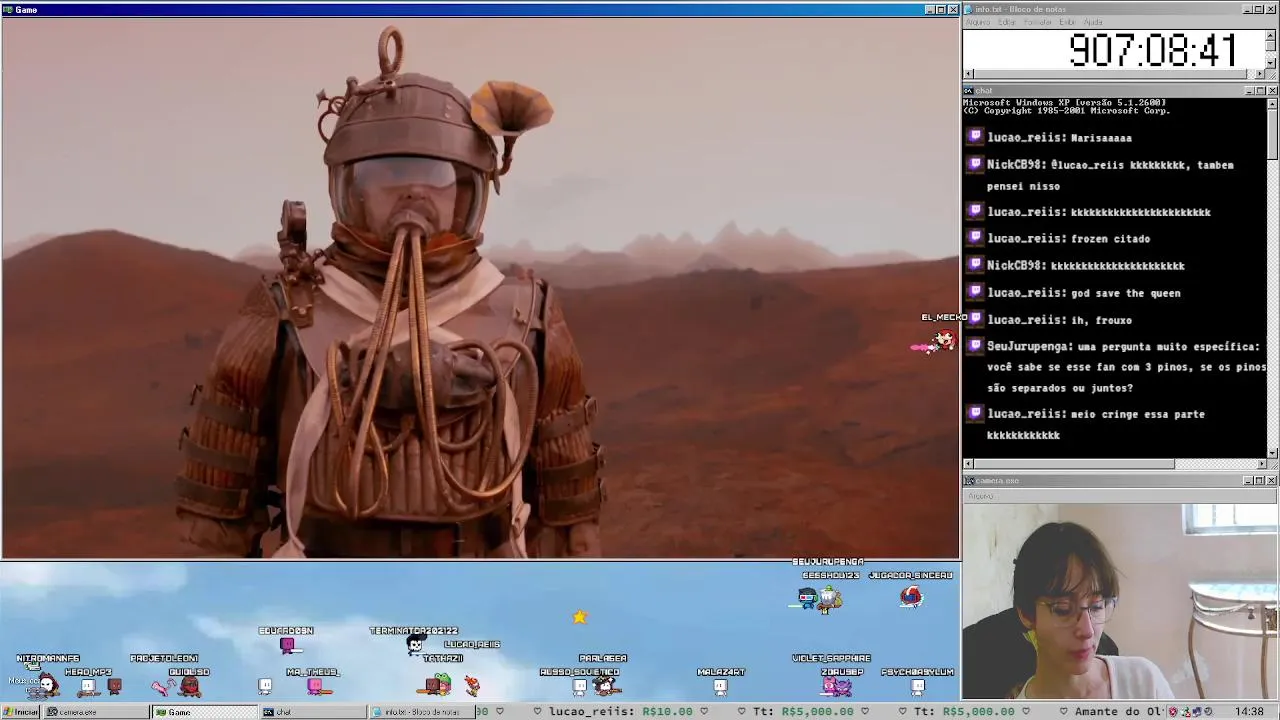Screen dimensions: 1280x720
Task: Click the red shield tray icon
Action: 1173,712
